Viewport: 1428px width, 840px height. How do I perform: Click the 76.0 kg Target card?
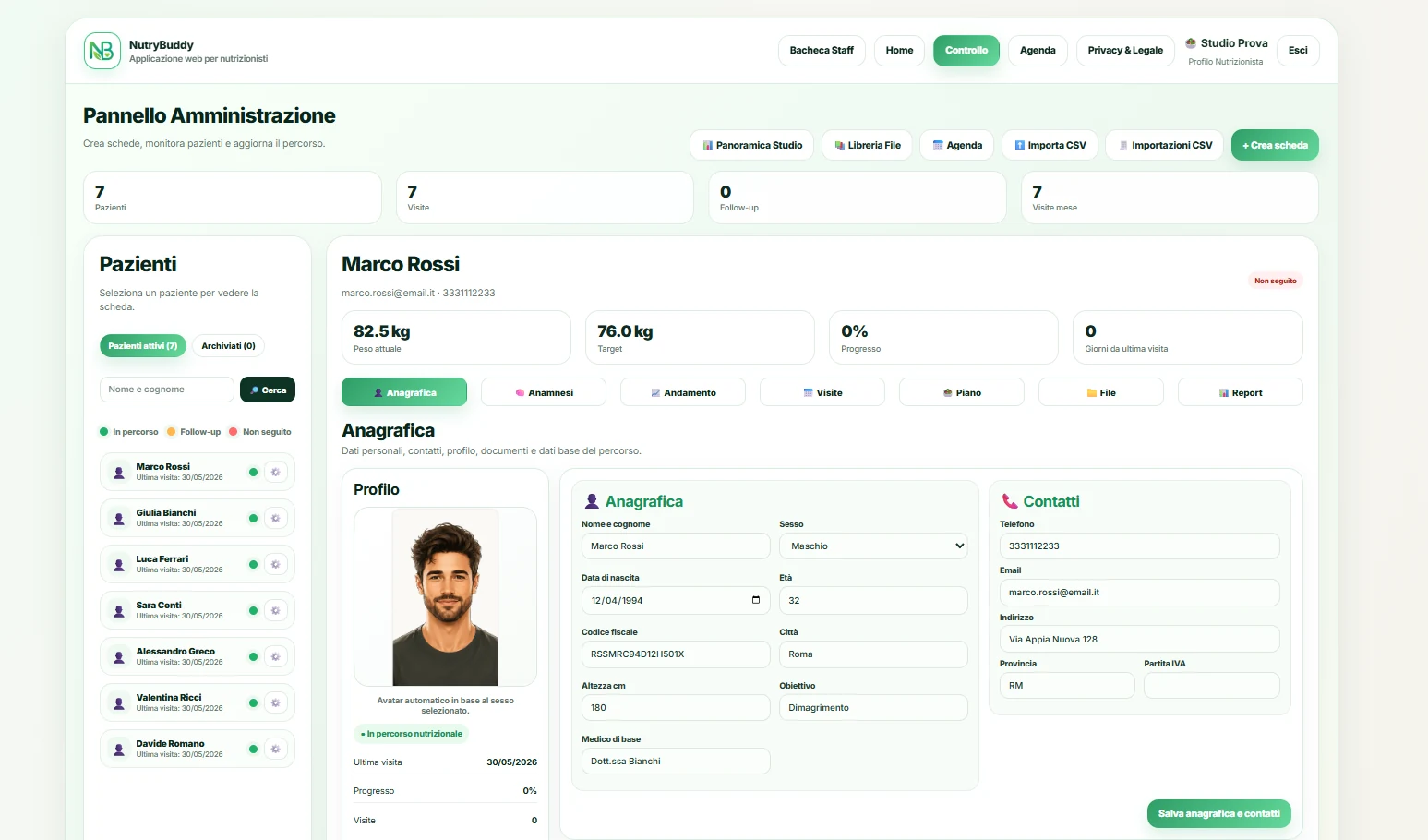700,338
